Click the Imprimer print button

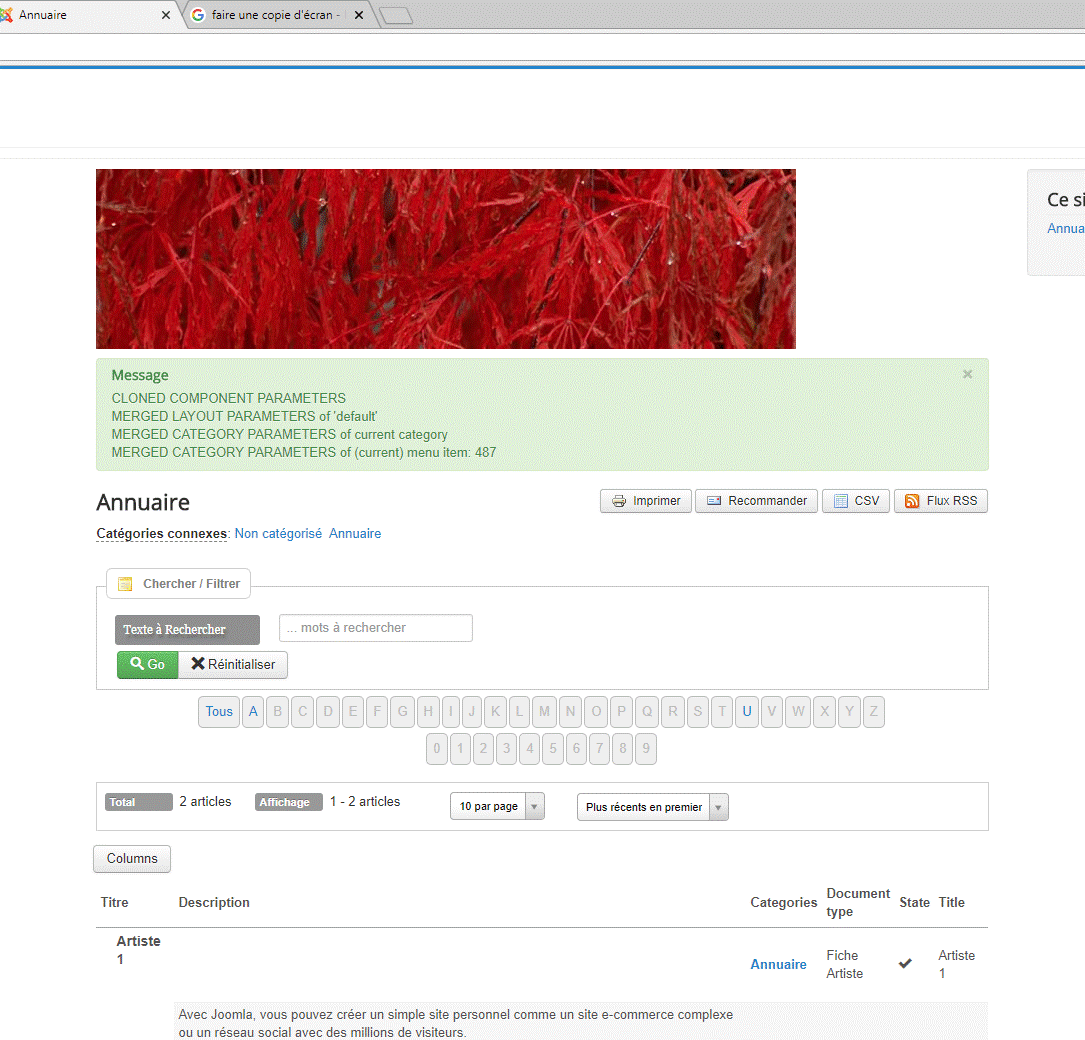646,501
